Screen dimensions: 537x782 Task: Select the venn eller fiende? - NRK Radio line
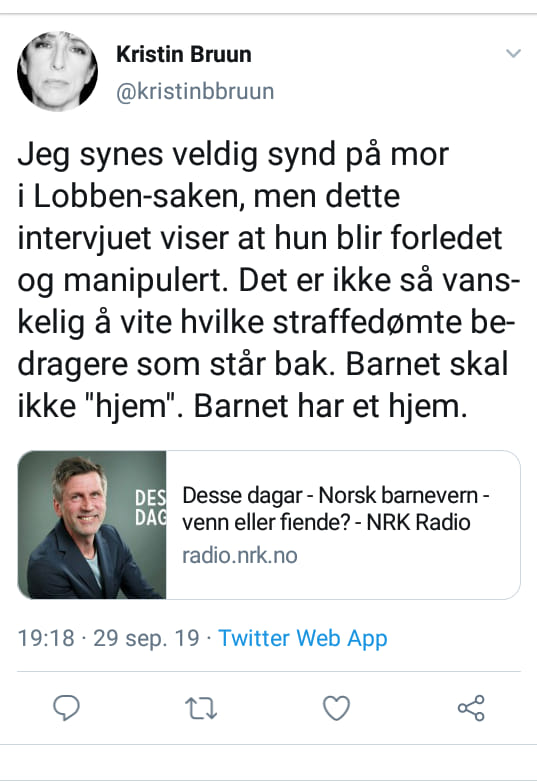(326, 523)
